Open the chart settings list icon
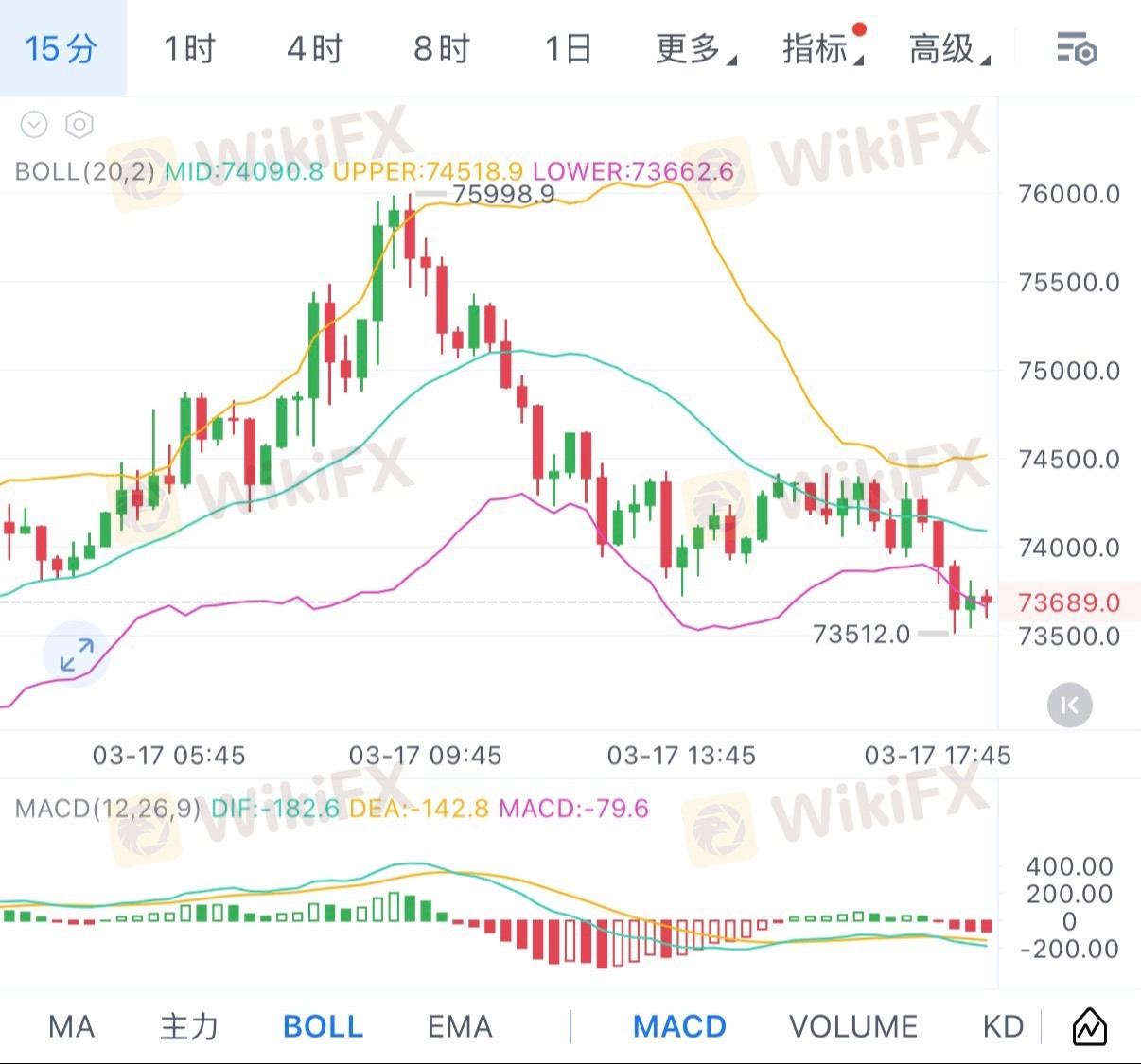This screenshot has width=1141, height=1064. click(1076, 48)
